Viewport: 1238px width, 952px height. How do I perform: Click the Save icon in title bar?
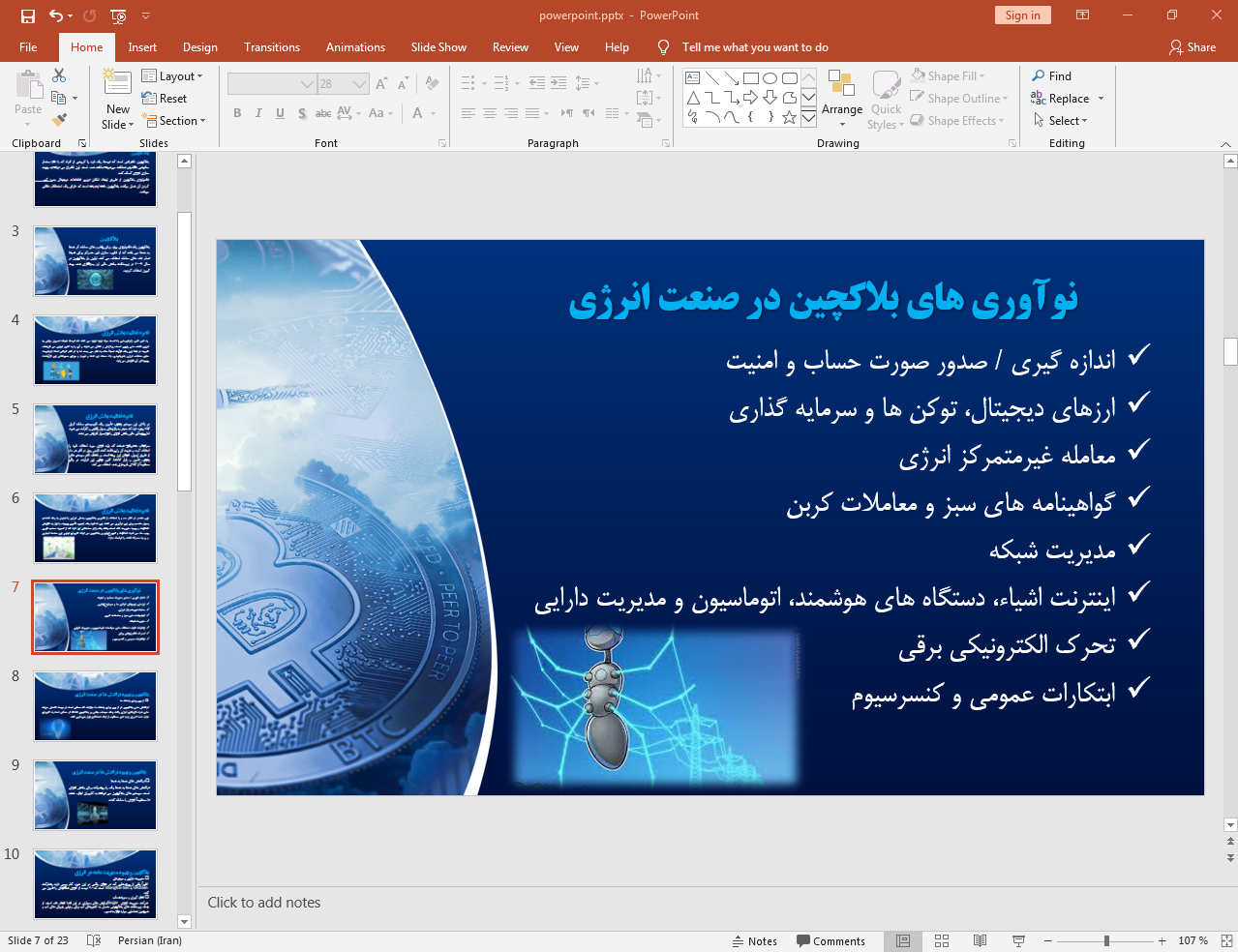[x=28, y=15]
